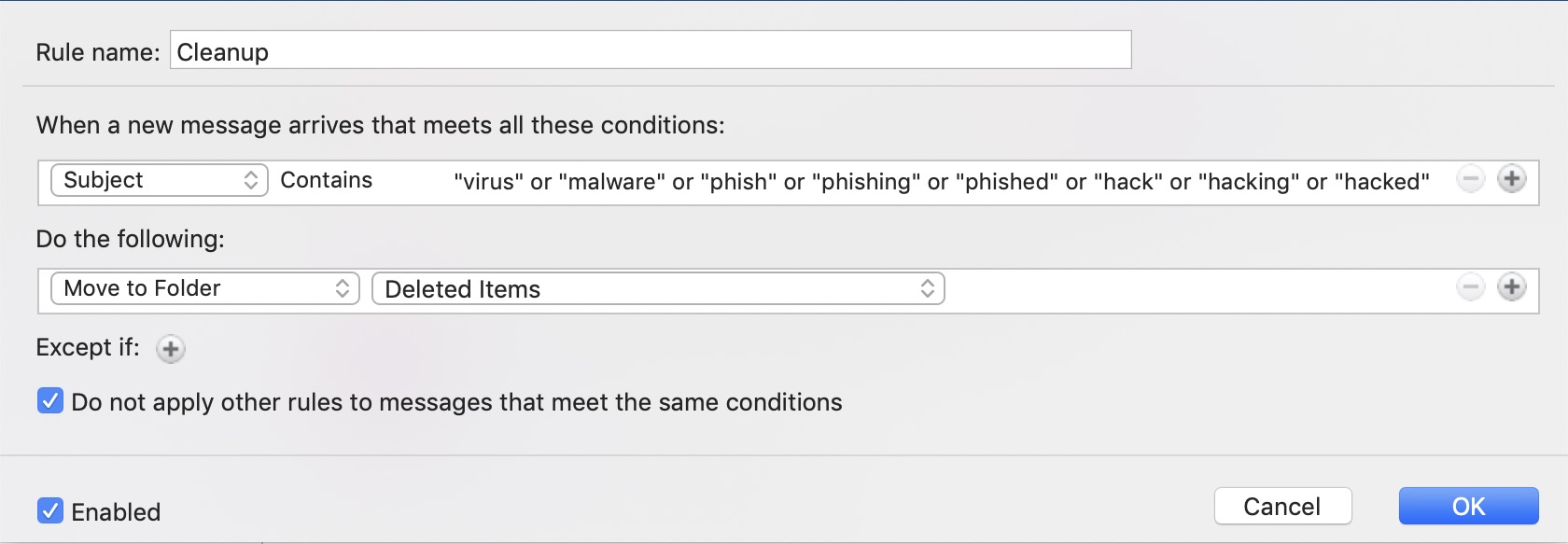Screen dimensions: 1568x544
Task: Click the 'Rule name:' label
Action: (x=98, y=52)
